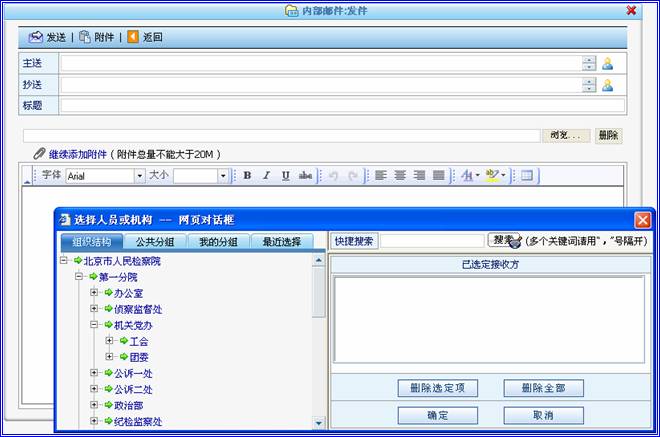Switch to the 最近选择 tab
The width and height of the screenshot is (660, 437).
[282, 241]
